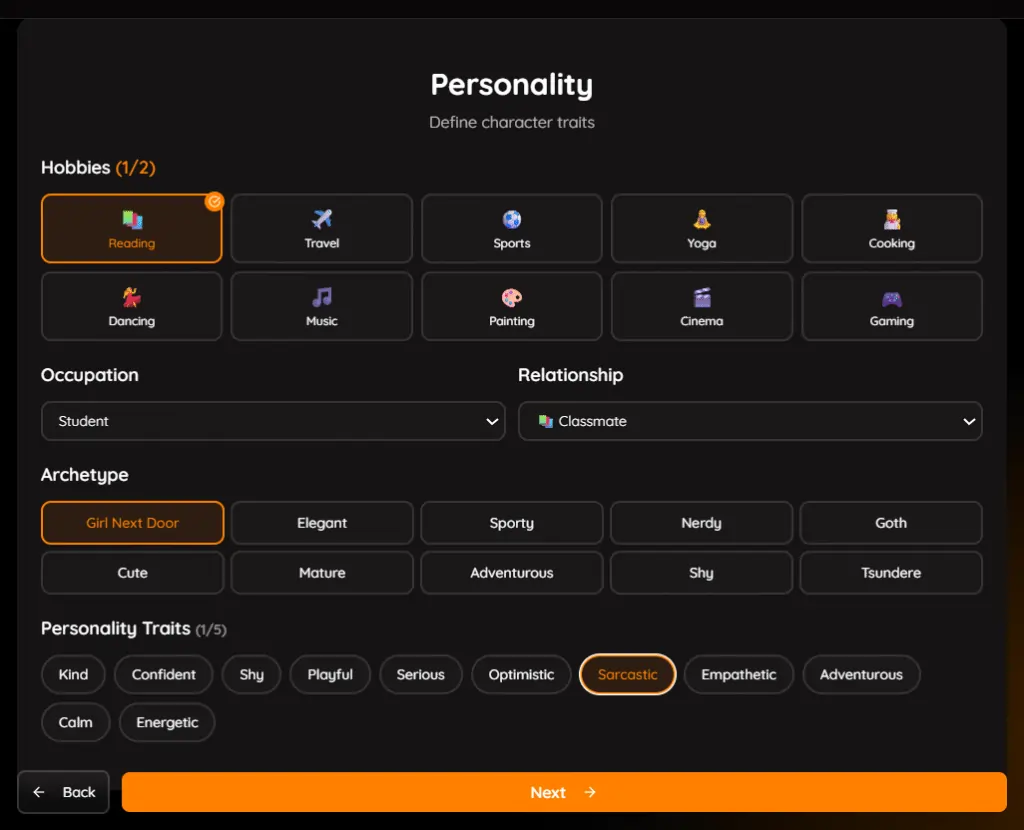
Task: Expand the Occupation dropdown chevron
Action: coord(492,421)
